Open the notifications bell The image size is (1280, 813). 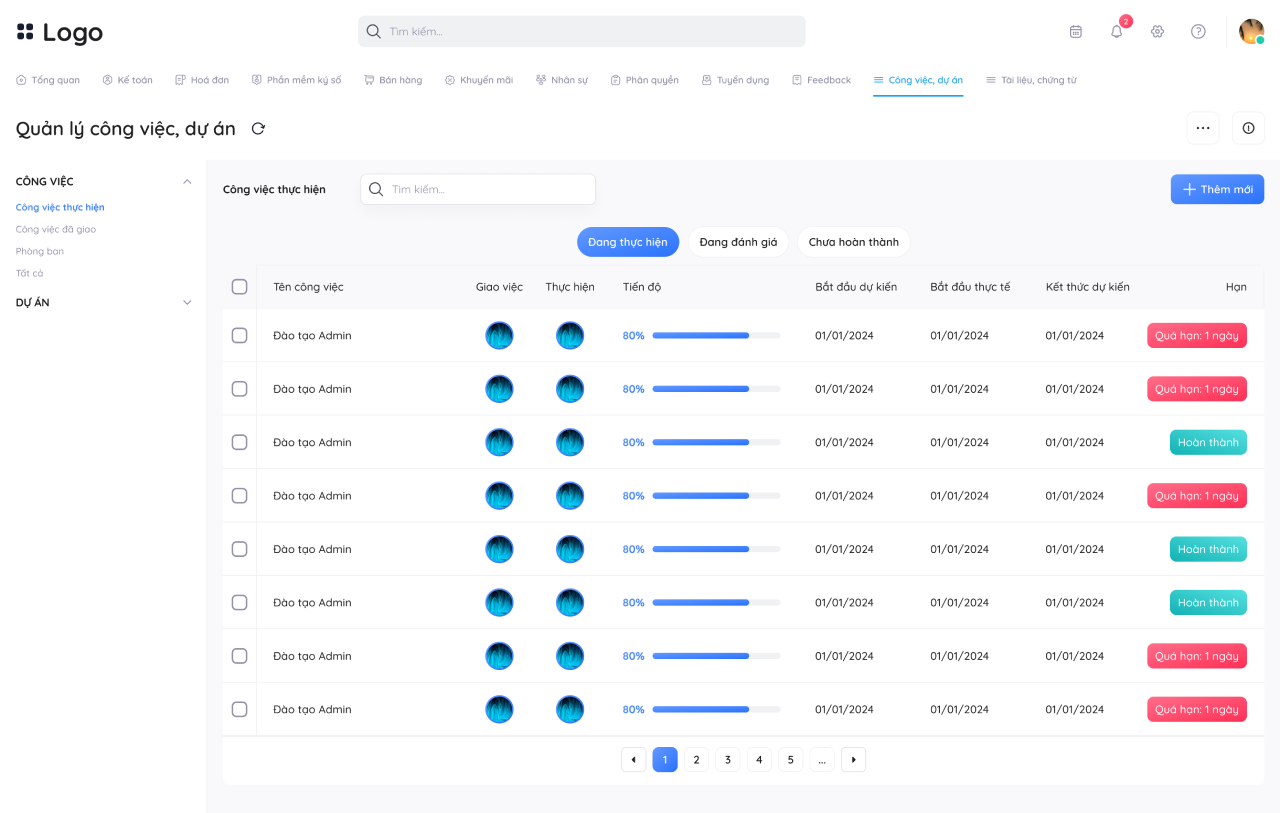click(1117, 31)
